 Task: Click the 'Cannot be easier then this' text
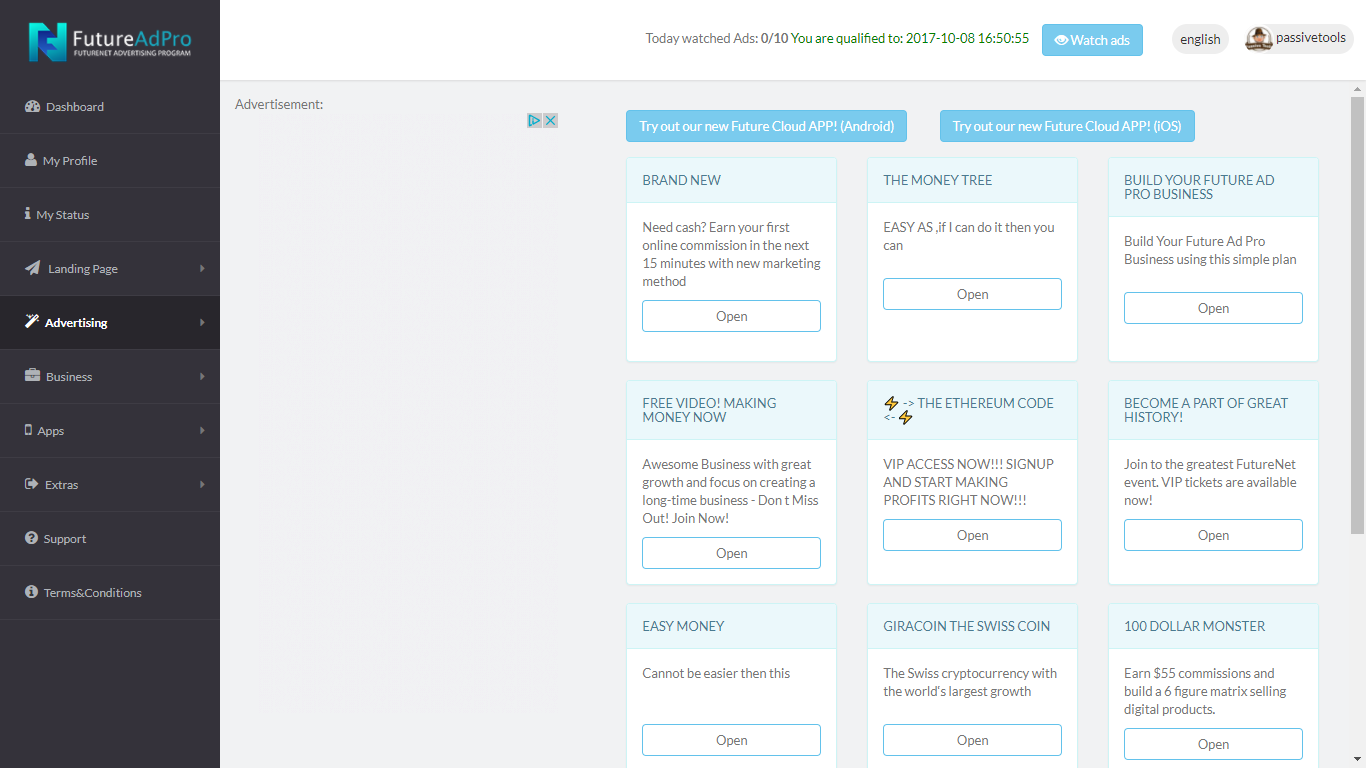pos(716,673)
